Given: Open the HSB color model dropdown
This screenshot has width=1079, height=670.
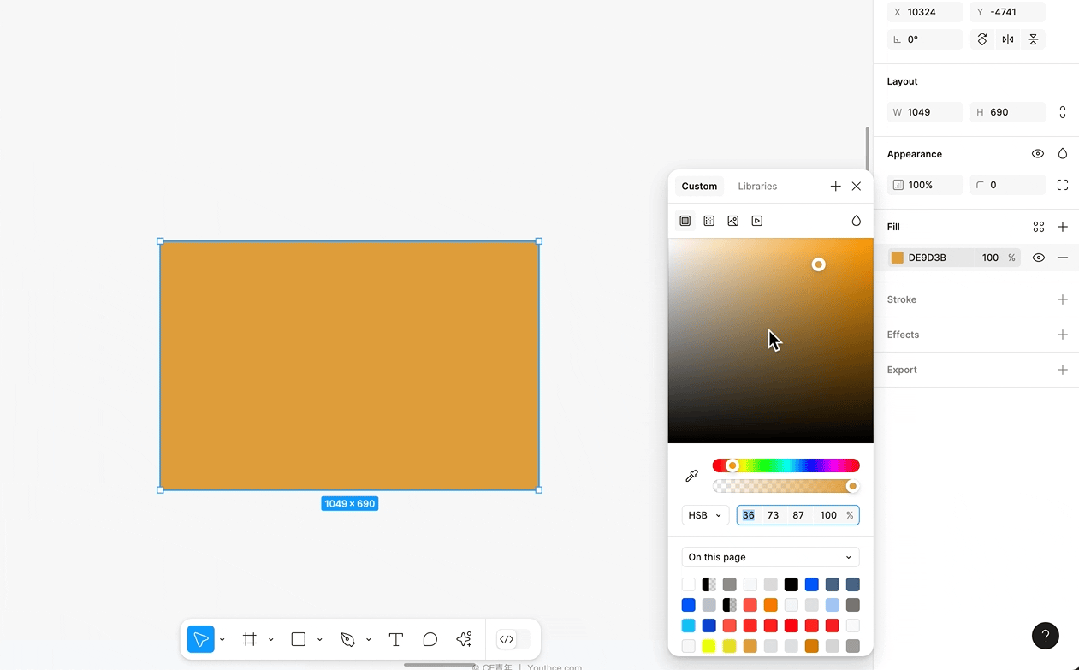Looking at the screenshot, I should 705,515.
